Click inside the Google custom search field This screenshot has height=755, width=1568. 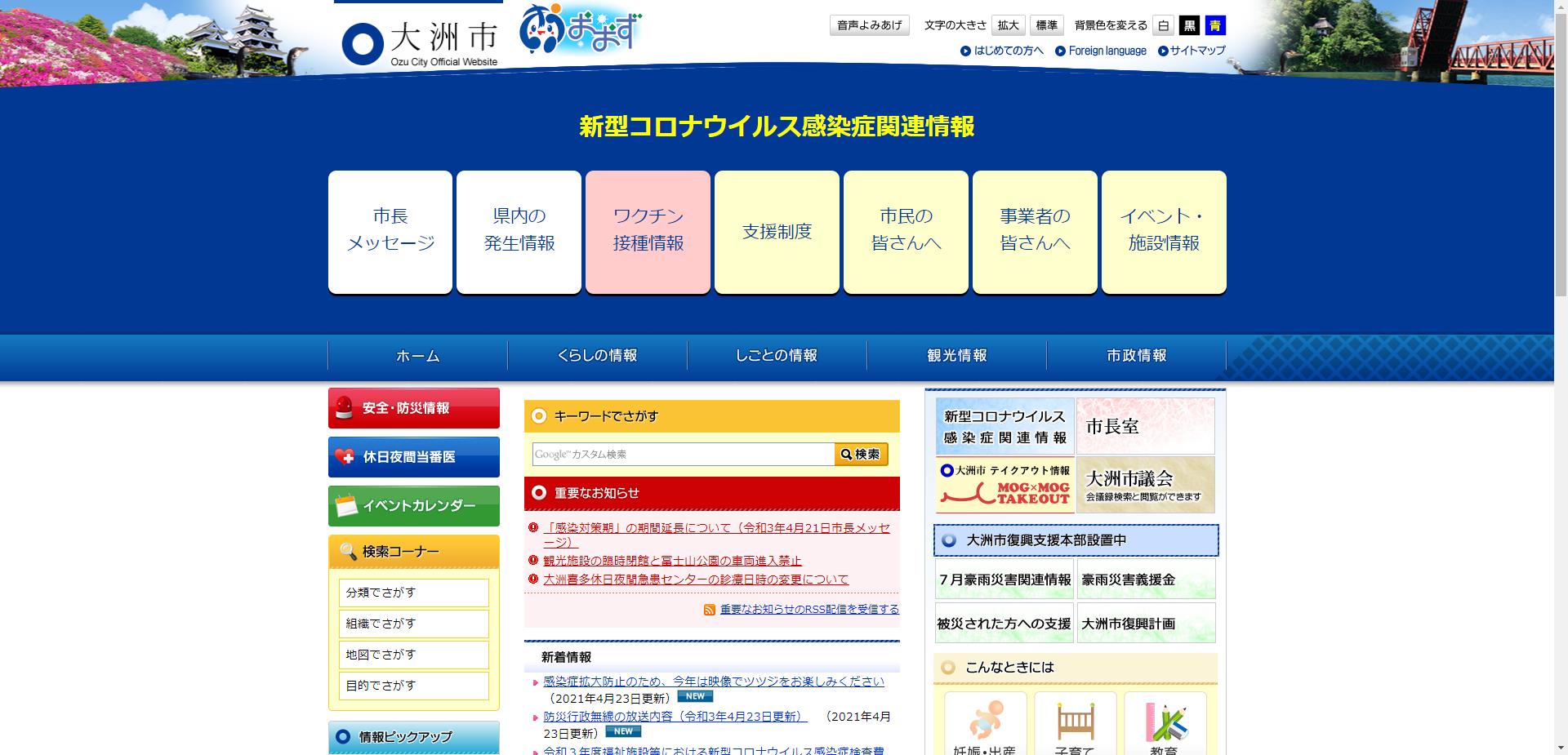point(682,455)
